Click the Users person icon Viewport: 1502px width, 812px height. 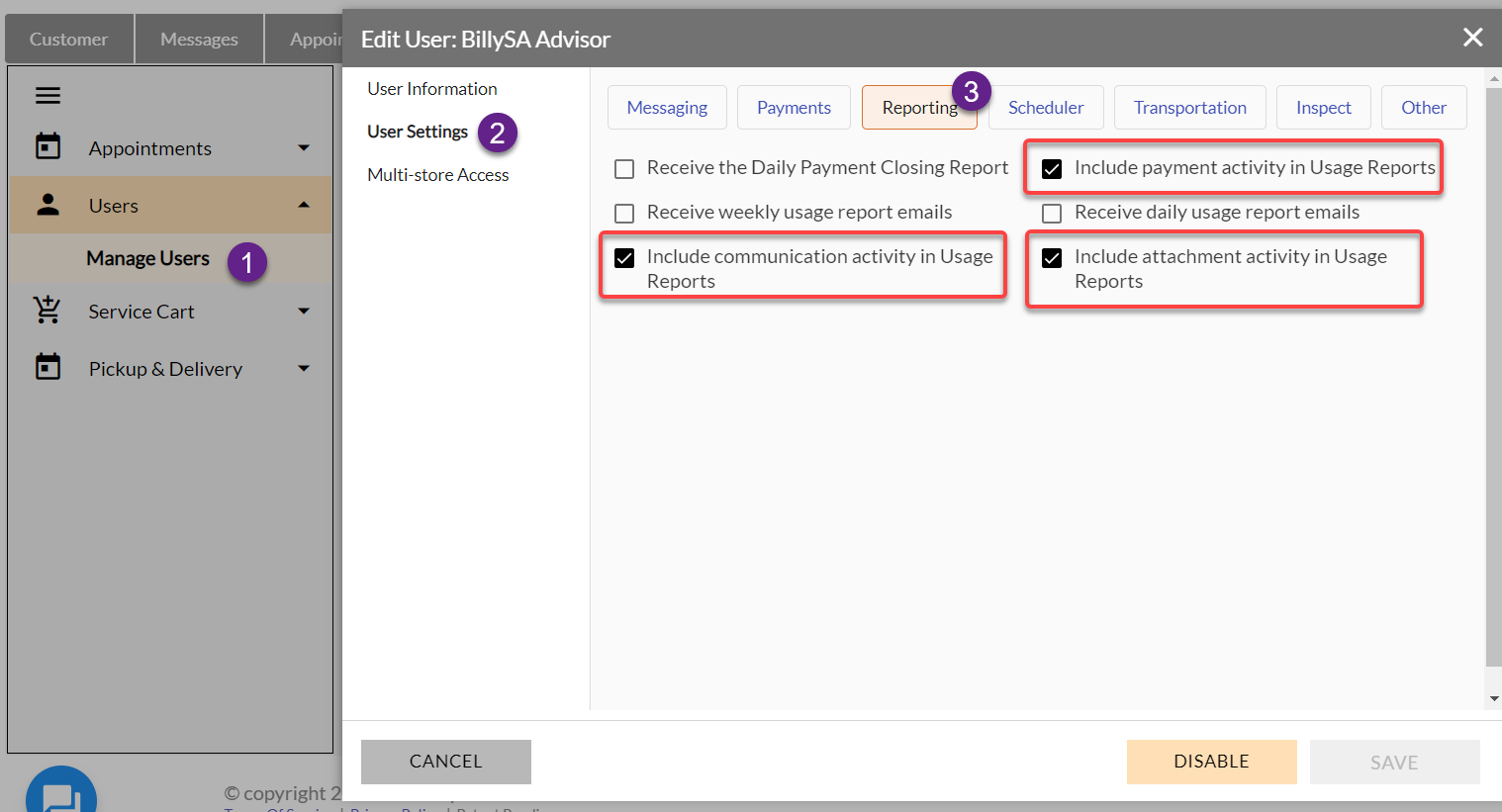(x=47, y=204)
